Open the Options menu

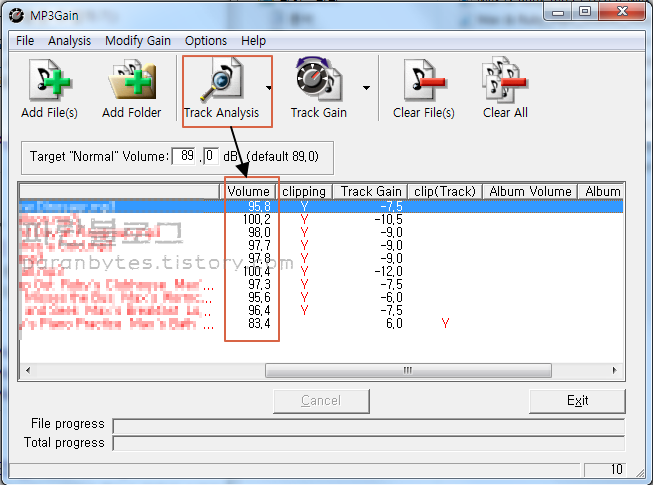point(206,41)
